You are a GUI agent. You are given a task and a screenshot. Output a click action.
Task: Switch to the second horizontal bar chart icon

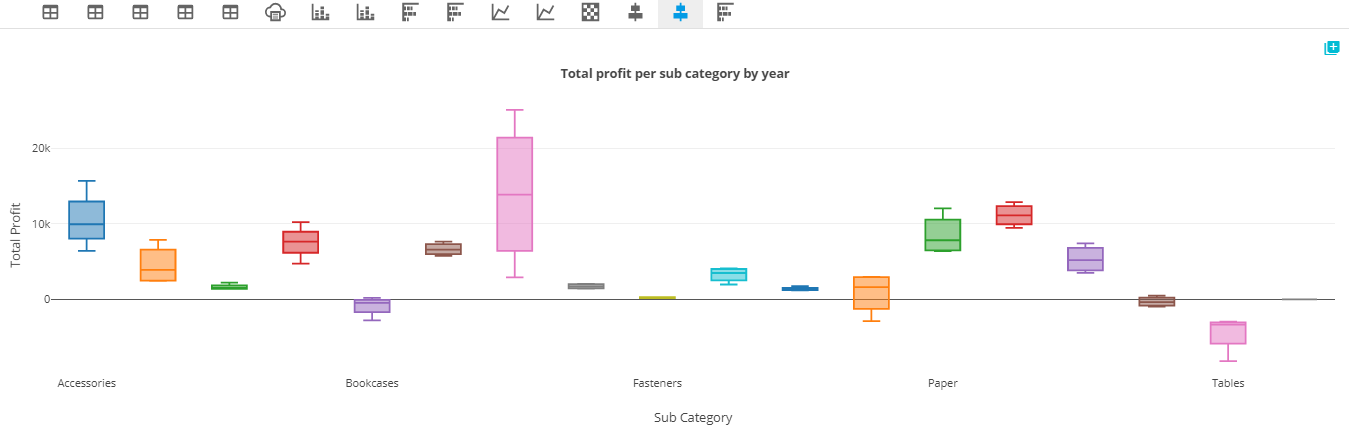pyautogui.click(x=455, y=12)
